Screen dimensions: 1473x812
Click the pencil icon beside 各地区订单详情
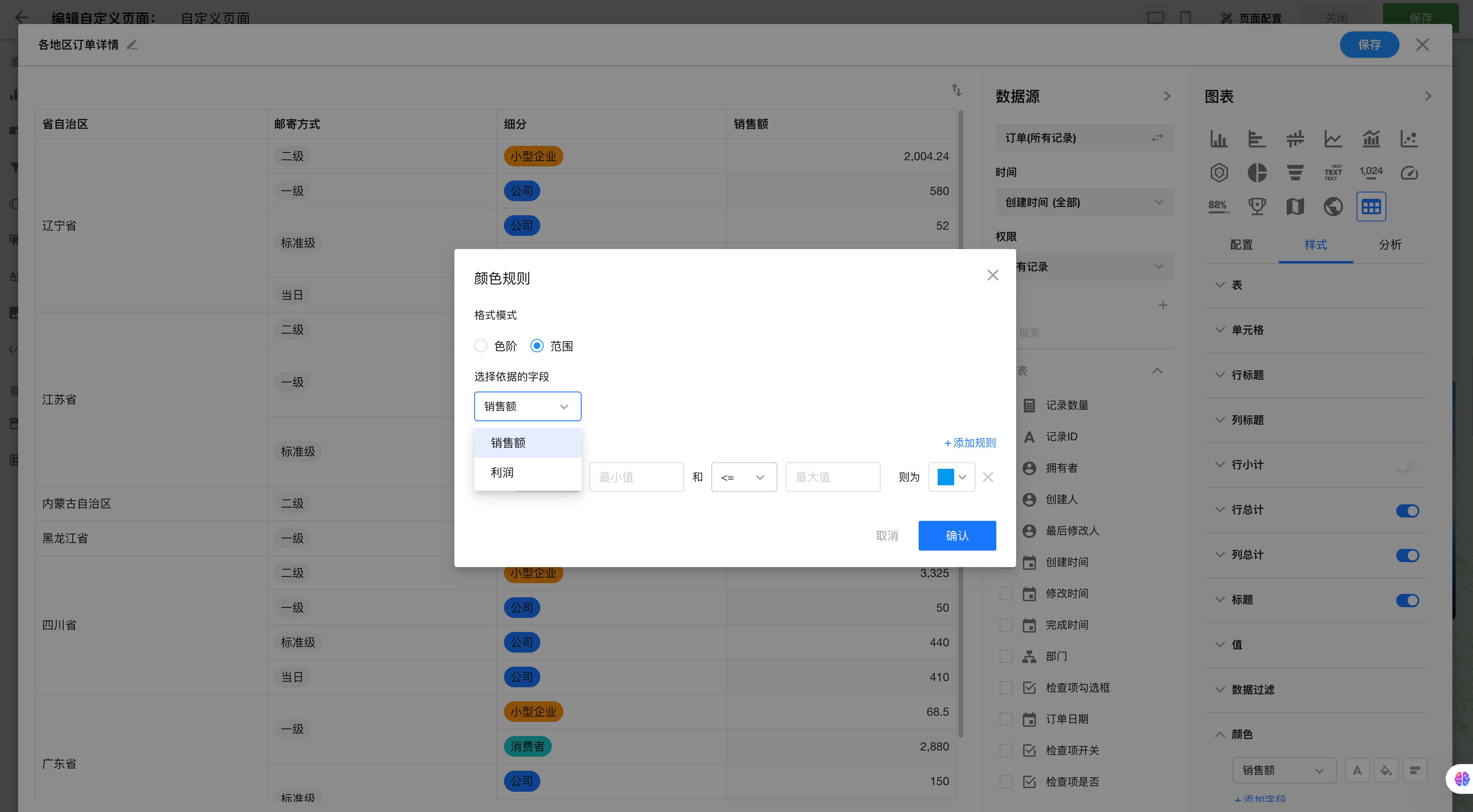click(x=132, y=45)
